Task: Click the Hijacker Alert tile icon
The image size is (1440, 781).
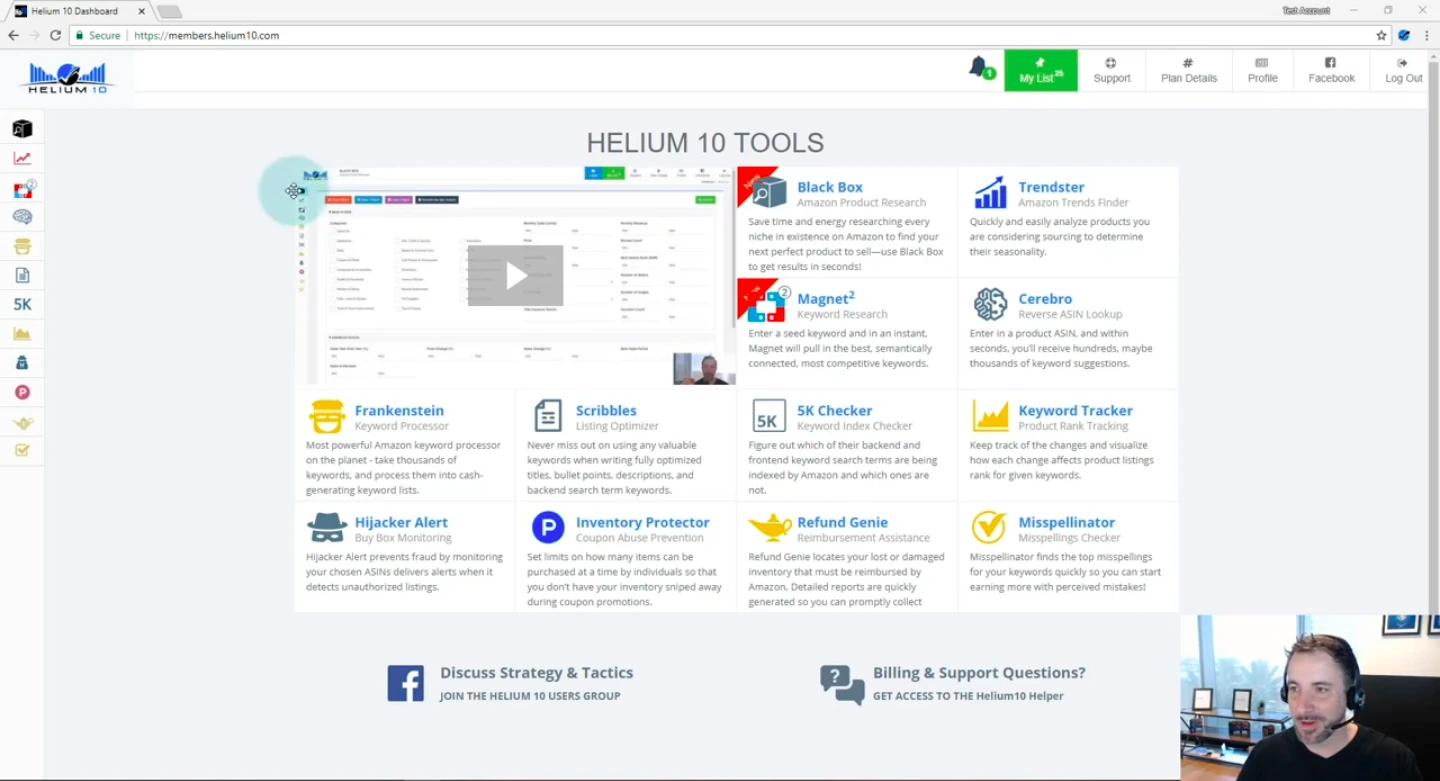Action: click(327, 527)
